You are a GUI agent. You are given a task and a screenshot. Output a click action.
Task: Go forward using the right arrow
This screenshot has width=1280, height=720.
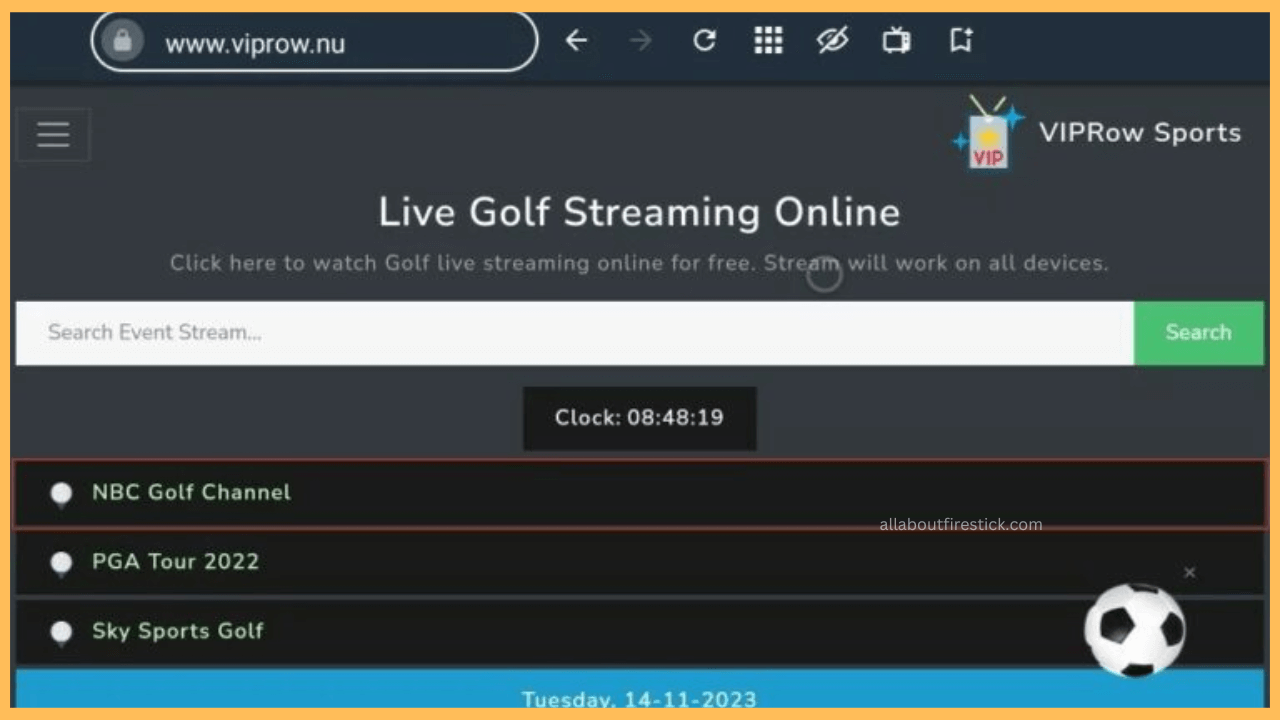point(640,40)
